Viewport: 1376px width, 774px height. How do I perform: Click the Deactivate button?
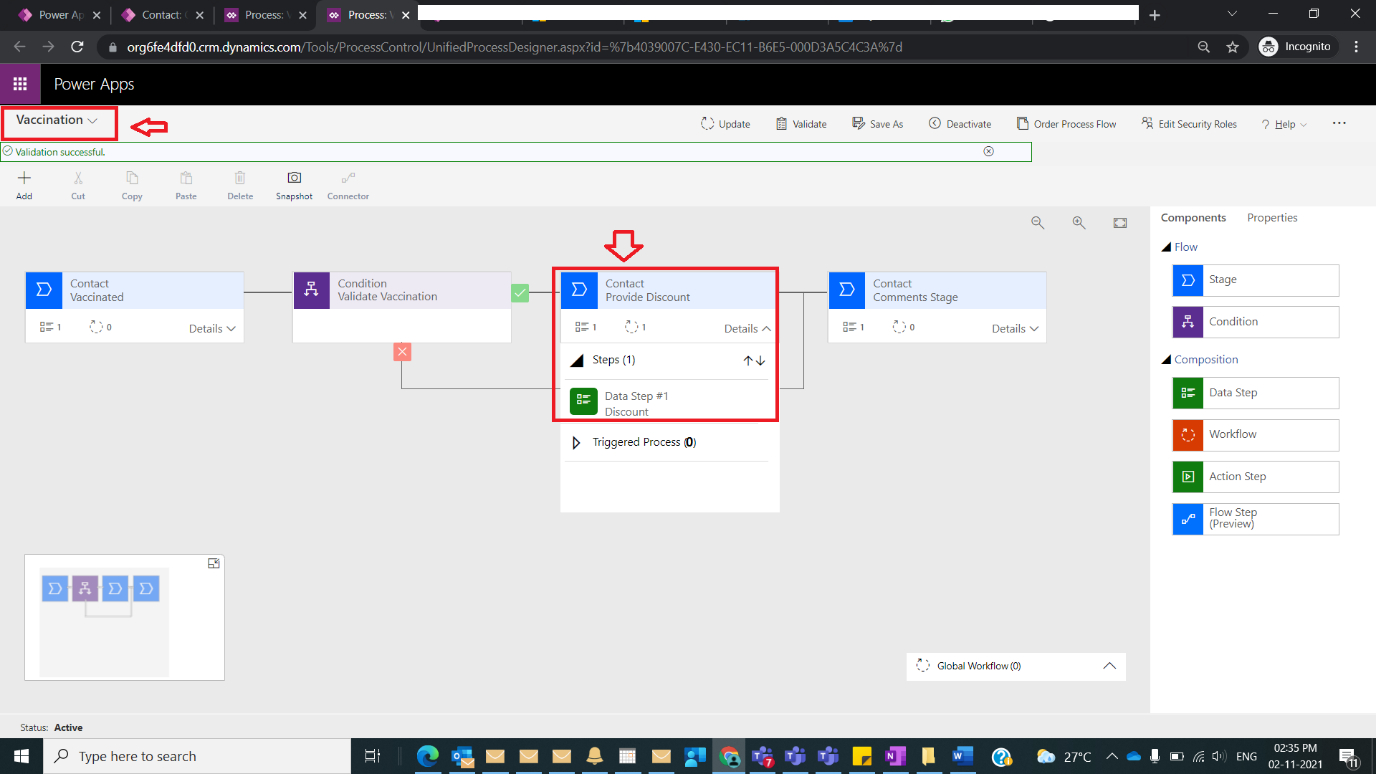pos(959,123)
